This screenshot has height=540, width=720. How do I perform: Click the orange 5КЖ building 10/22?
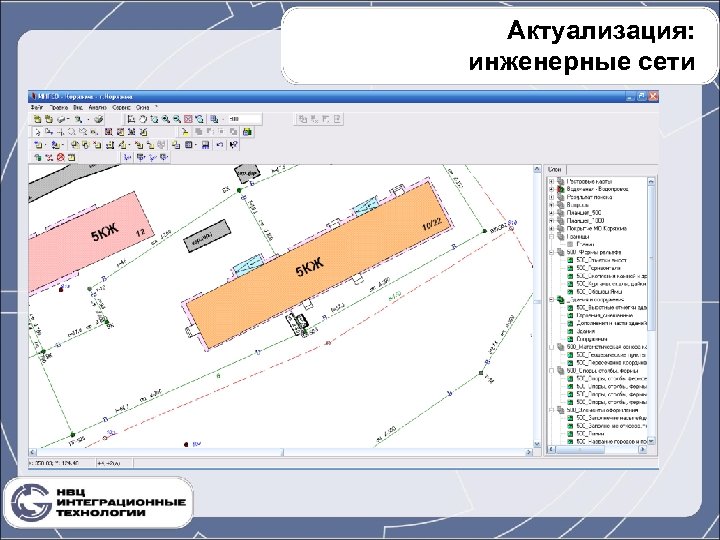(x=318, y=265)
